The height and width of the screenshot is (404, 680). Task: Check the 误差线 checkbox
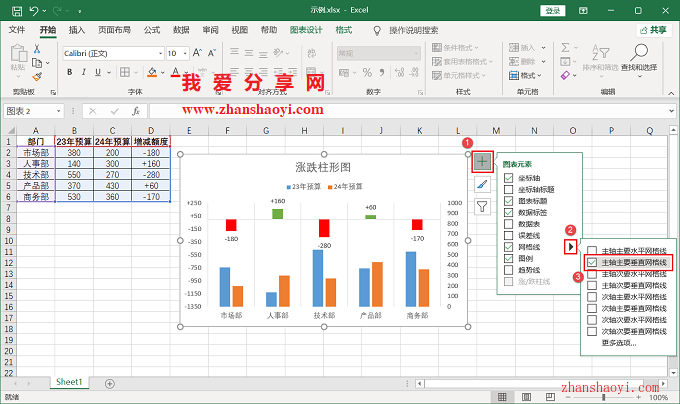pos(509,235)
